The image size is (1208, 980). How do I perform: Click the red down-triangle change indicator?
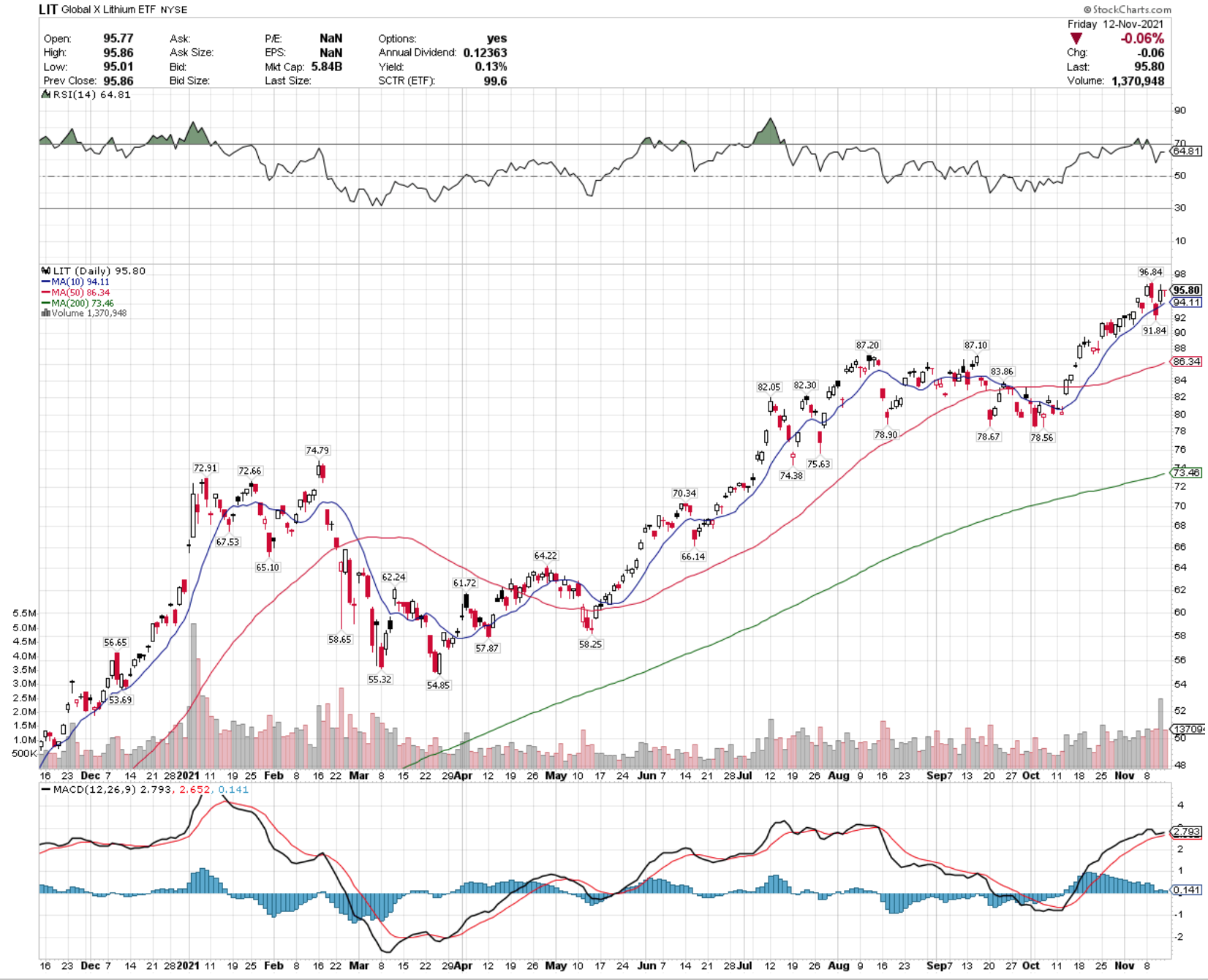[1076, 38]
